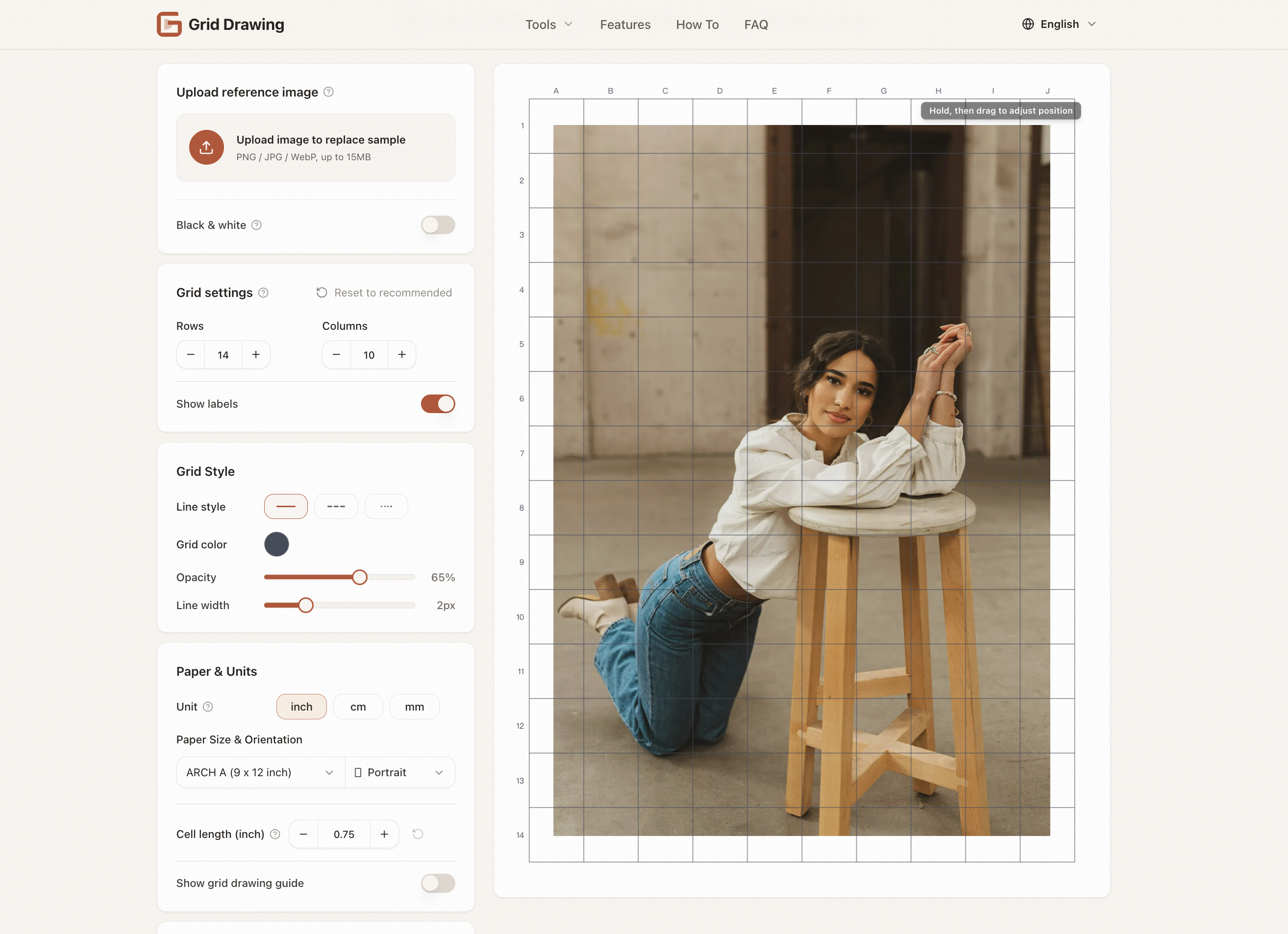Reset the cell length with the reset icon
This screenshot has width=1288, height=934.
pos(418,834)
